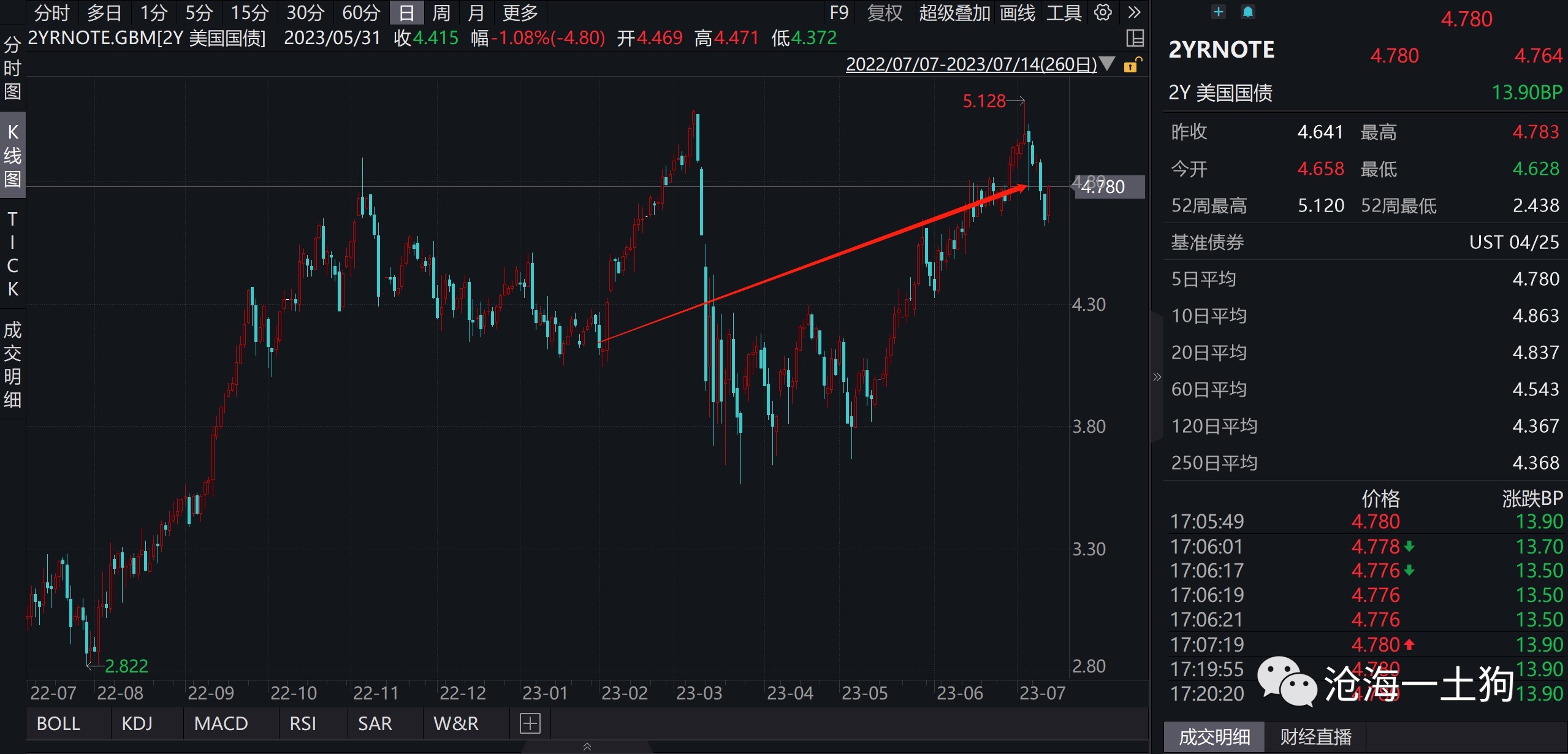Screen dimensions: 1568x754
Task: Click the 2022/07/07-2023/07/14 date range link
Action: [x=970, y=64]
